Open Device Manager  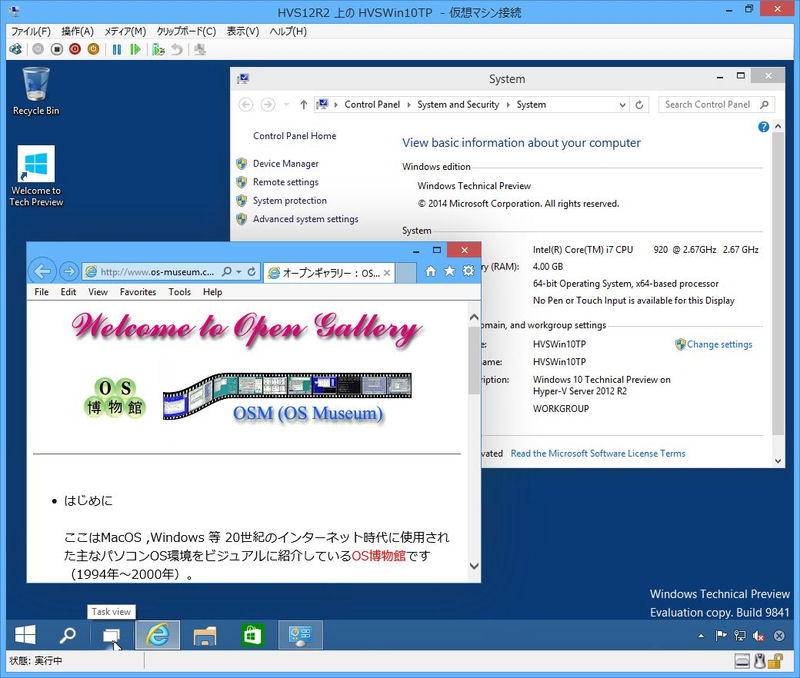pyautogui.click(x=286, y=163)
